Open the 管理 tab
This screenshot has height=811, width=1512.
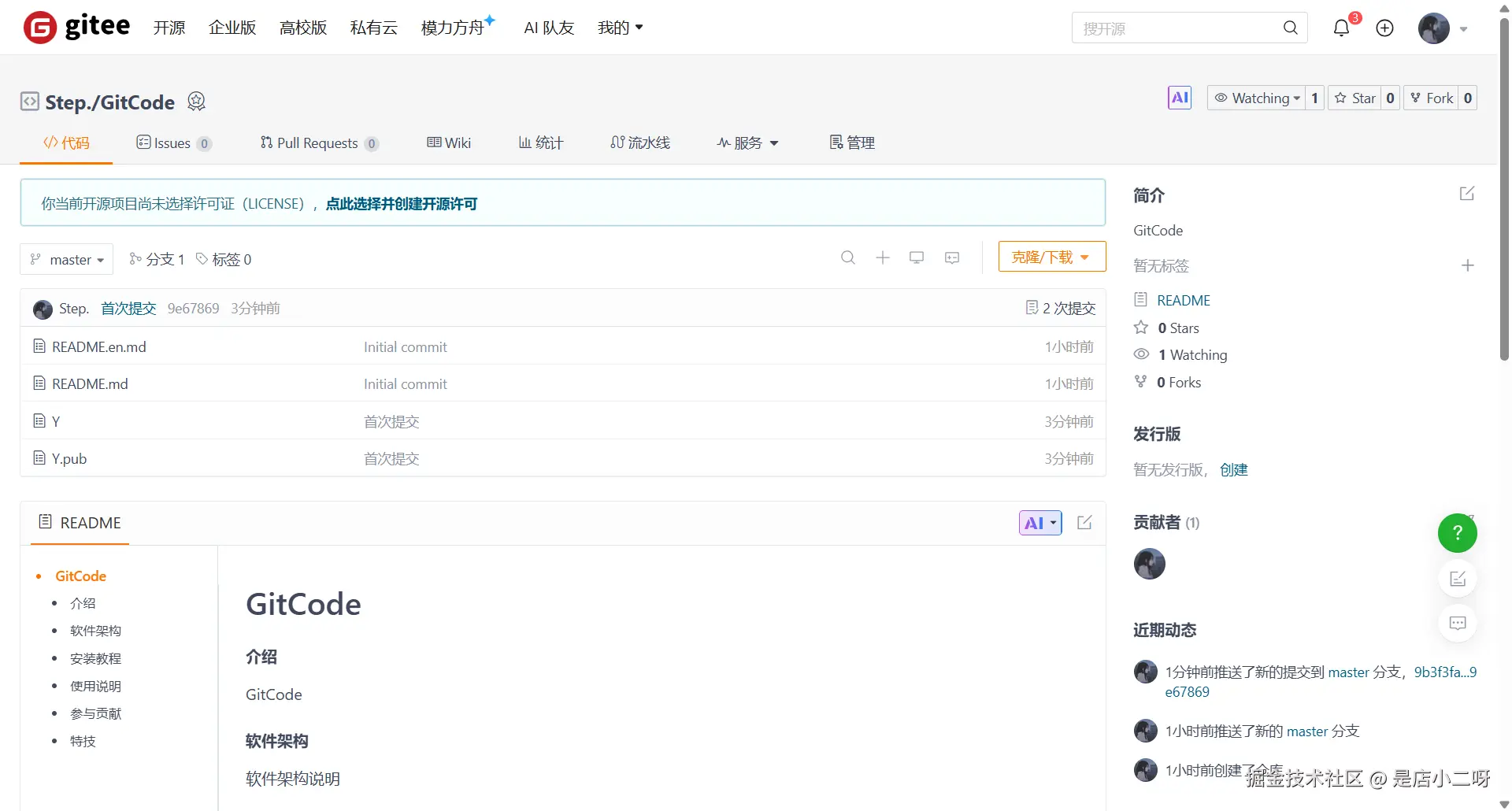pyautogui.click(x=852, y=143)
